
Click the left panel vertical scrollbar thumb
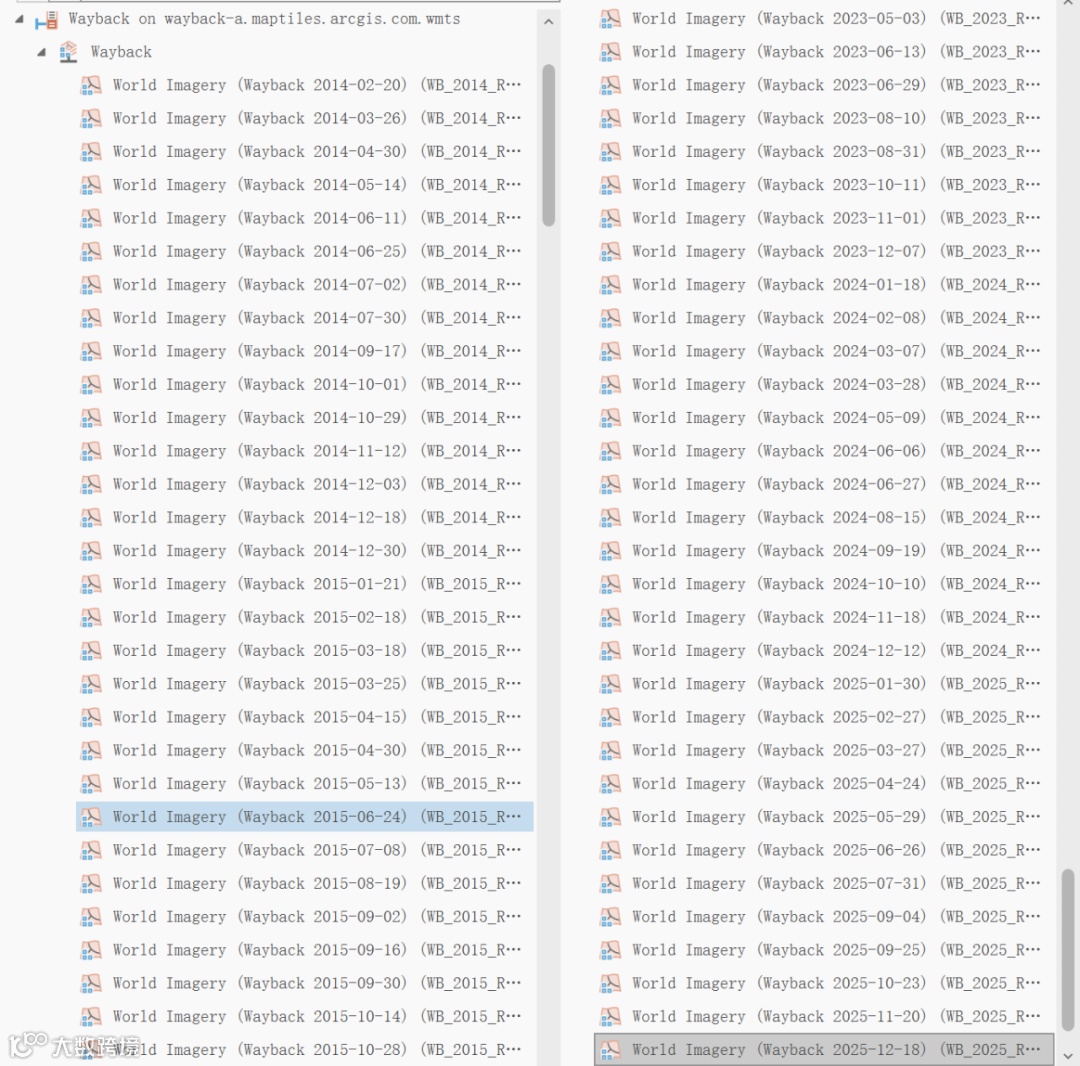(548, 145)
